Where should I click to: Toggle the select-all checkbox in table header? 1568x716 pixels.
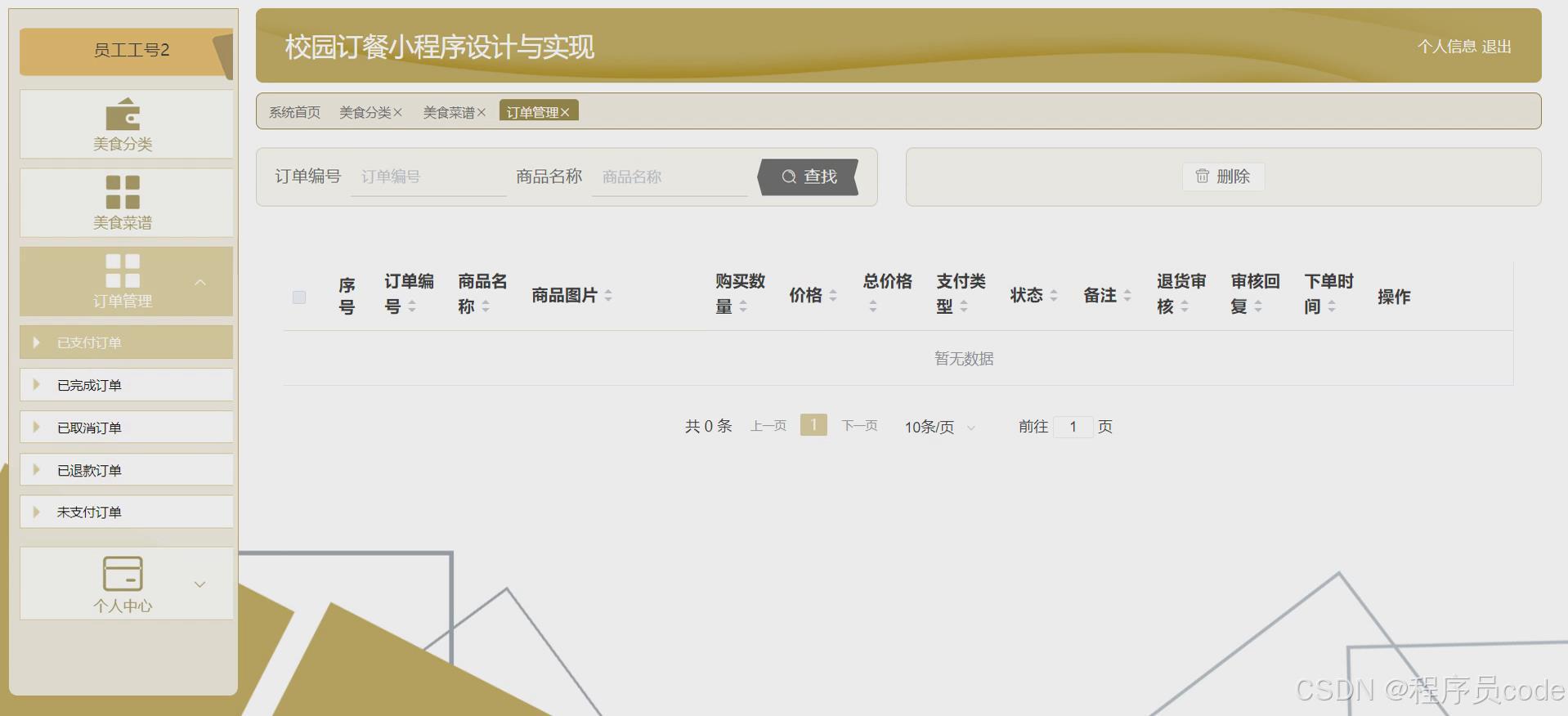pyautogui.click(x=299, y=297)
